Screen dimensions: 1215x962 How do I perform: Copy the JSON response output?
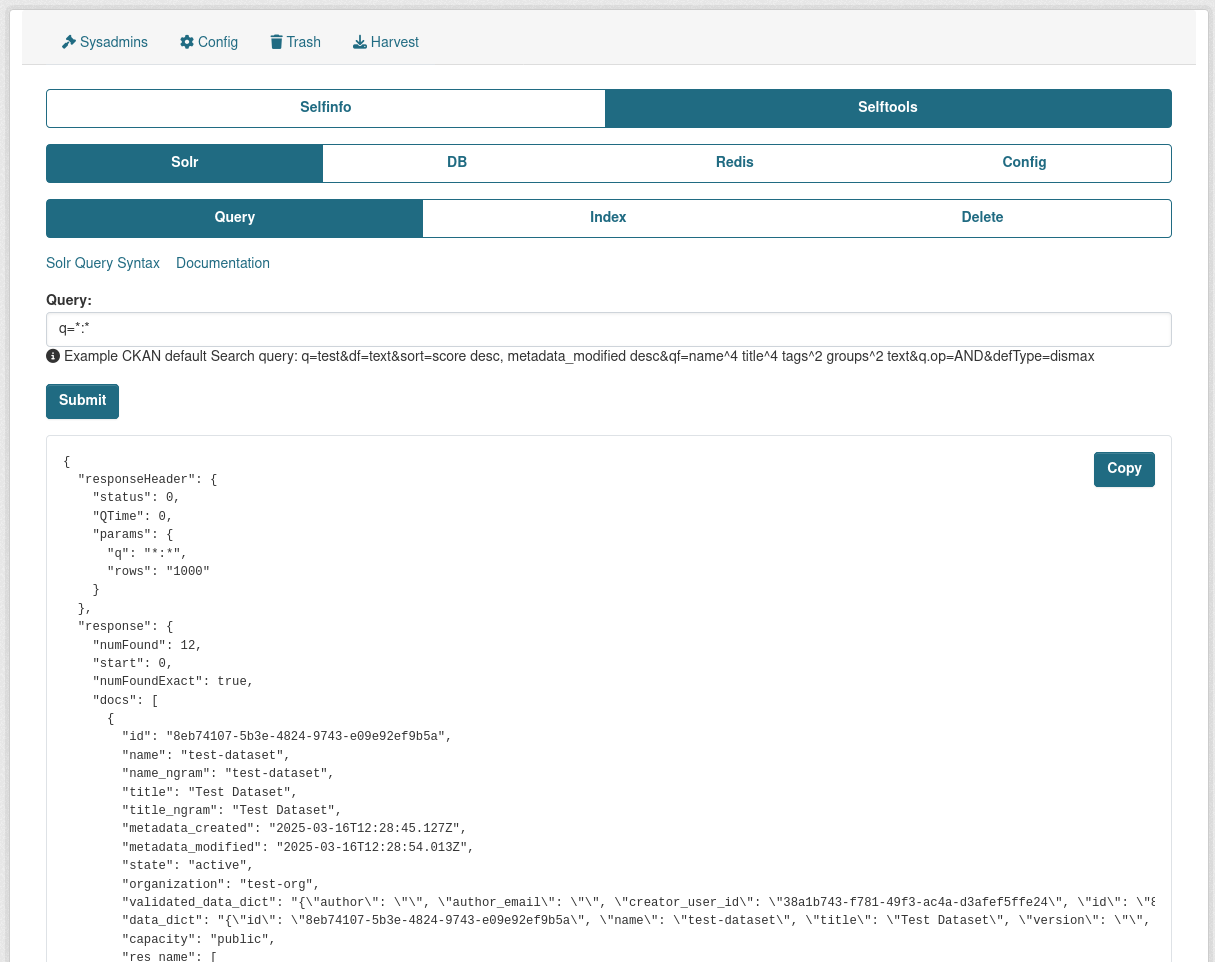click(1124, 469)
